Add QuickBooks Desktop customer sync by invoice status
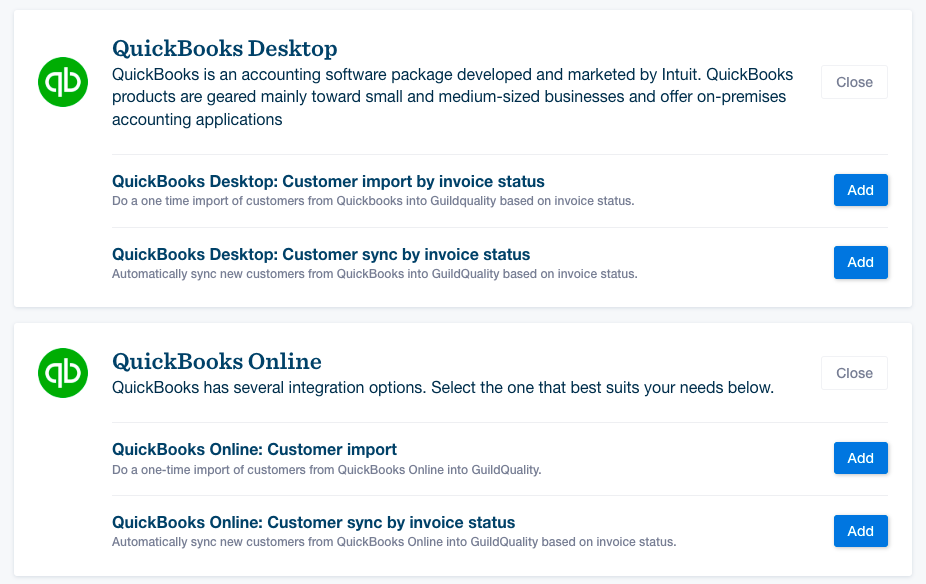 pyautogui.click(x=860, y=262)
